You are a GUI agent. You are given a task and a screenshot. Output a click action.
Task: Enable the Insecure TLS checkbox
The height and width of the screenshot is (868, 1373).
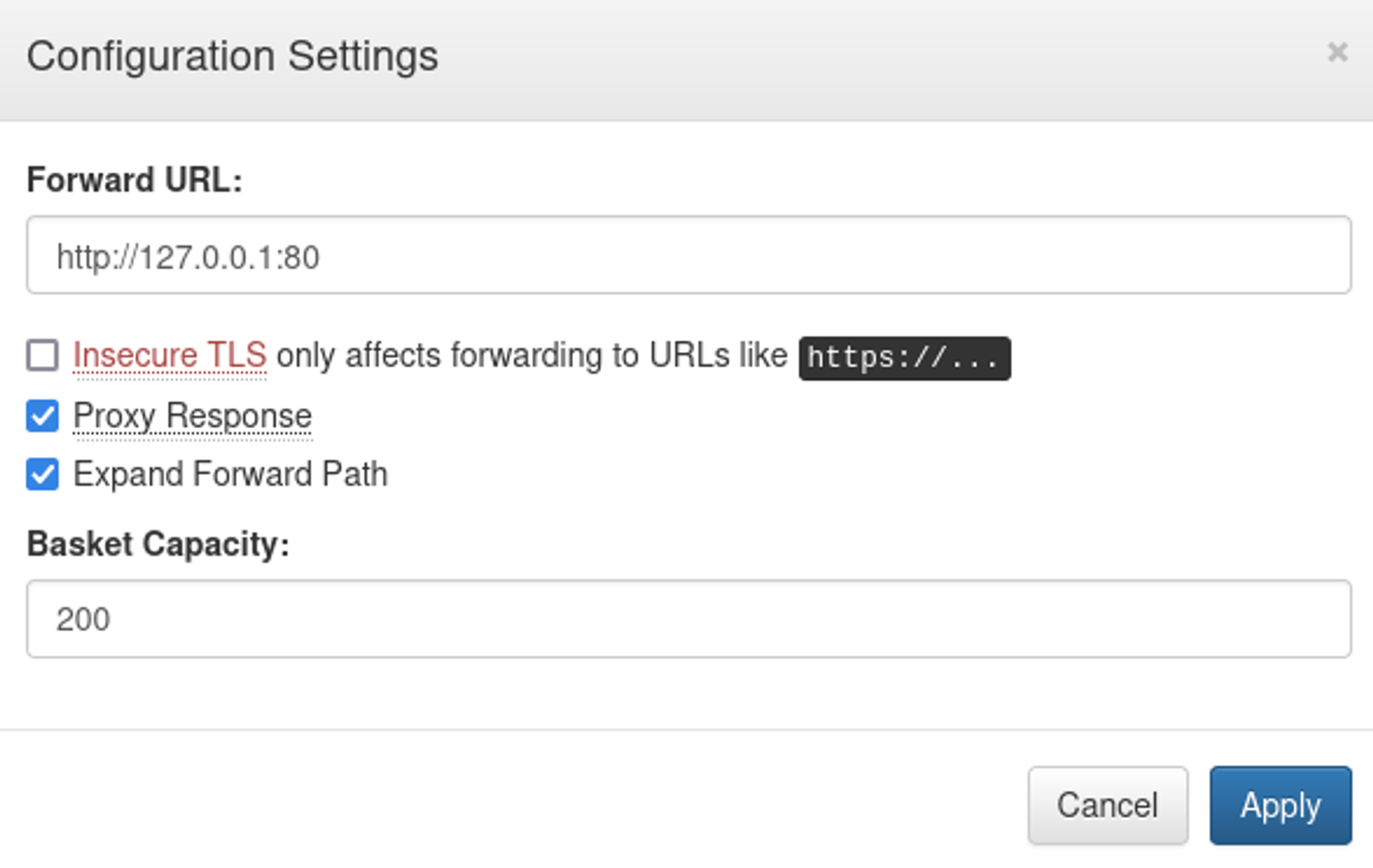[43, 355]
